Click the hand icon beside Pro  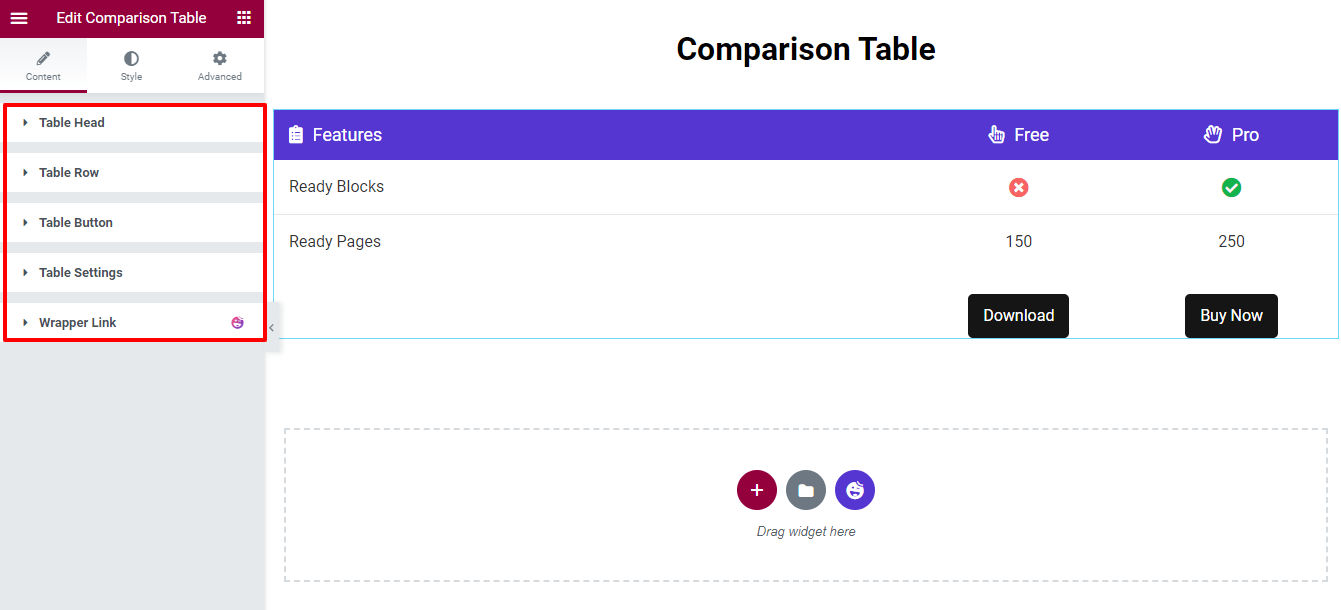pyautogui.click(x=1212, y=134)
